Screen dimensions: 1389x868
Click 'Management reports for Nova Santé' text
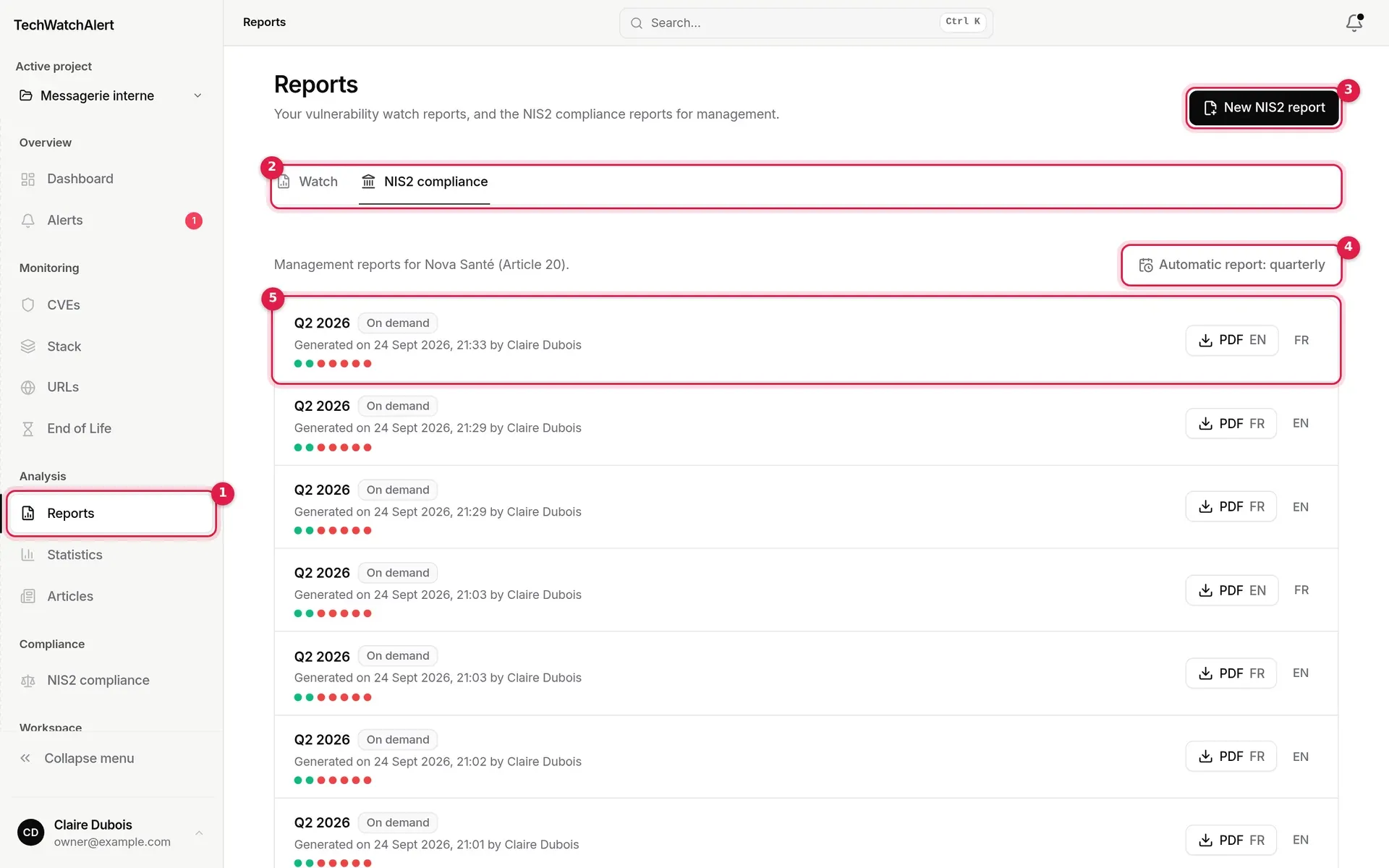click(383, 265)
